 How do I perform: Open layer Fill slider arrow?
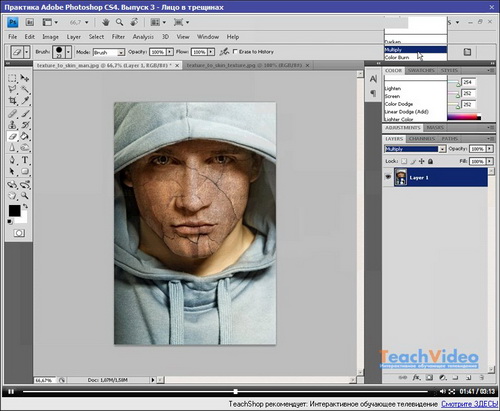tap(490, 161)
